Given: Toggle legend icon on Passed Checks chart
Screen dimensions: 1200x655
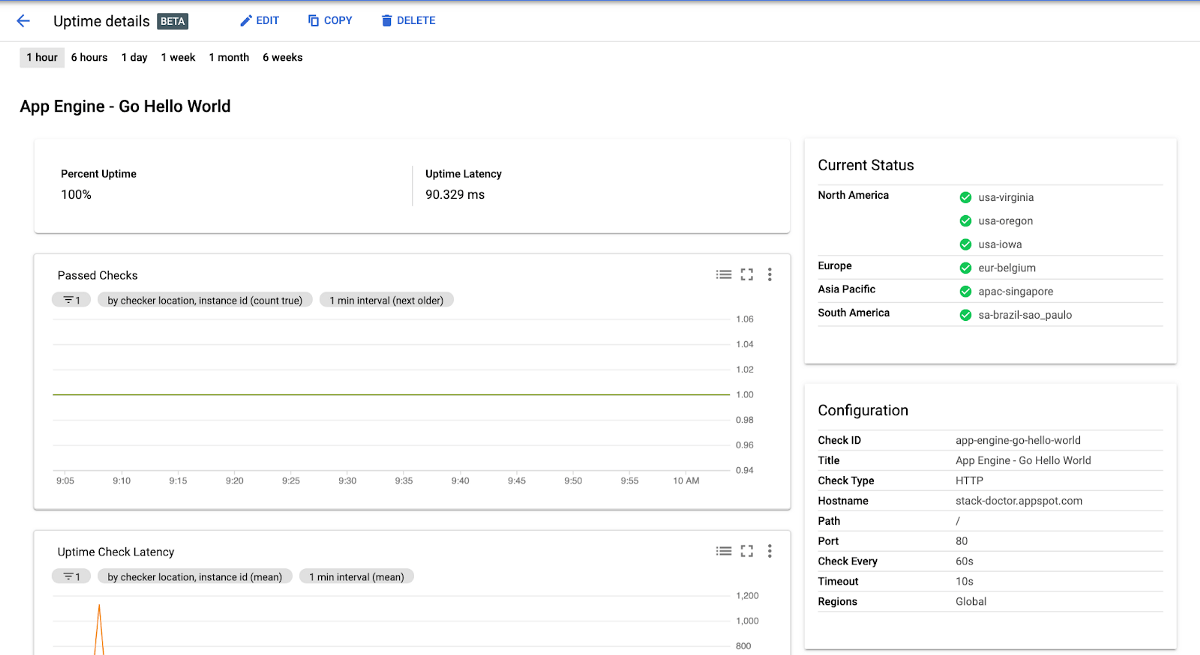Looking at the screenshot, I should tap(724, 275).
